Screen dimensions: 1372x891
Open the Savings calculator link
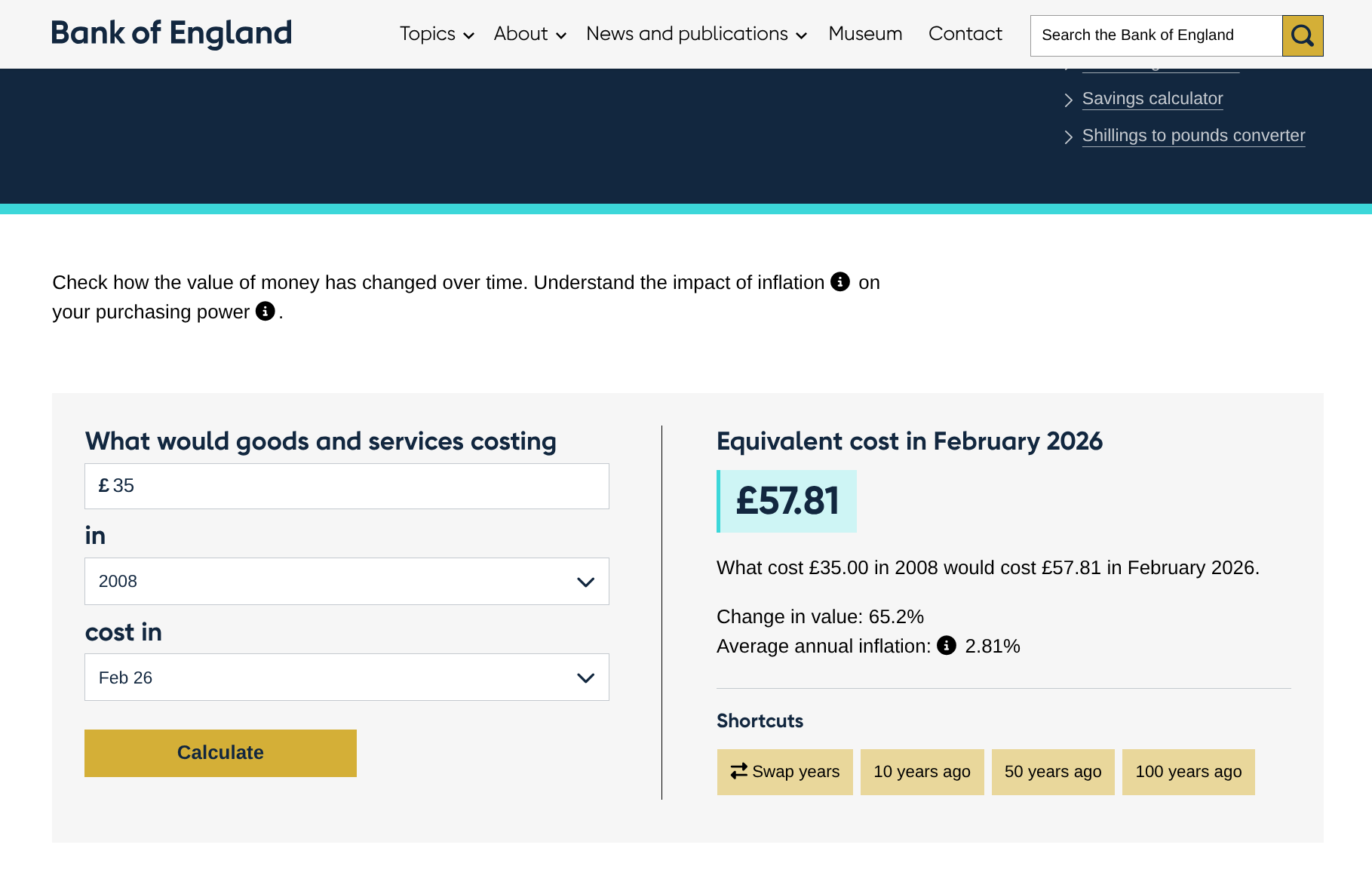pos(1153,99)
